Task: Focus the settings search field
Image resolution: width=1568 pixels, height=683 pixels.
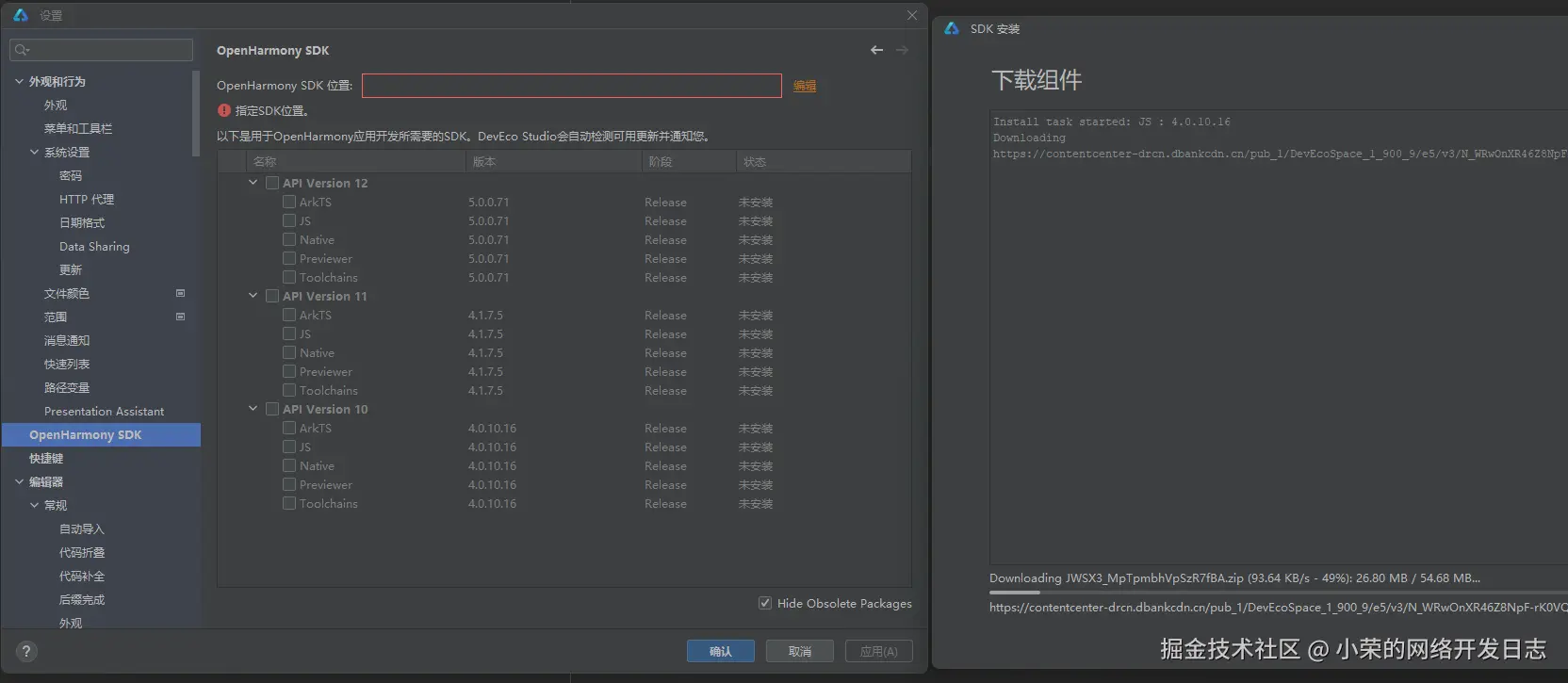Action: 102,50
